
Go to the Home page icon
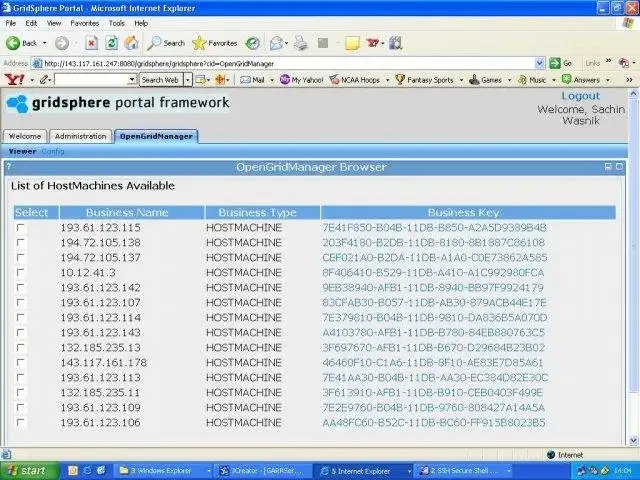[x=131, y=43]
